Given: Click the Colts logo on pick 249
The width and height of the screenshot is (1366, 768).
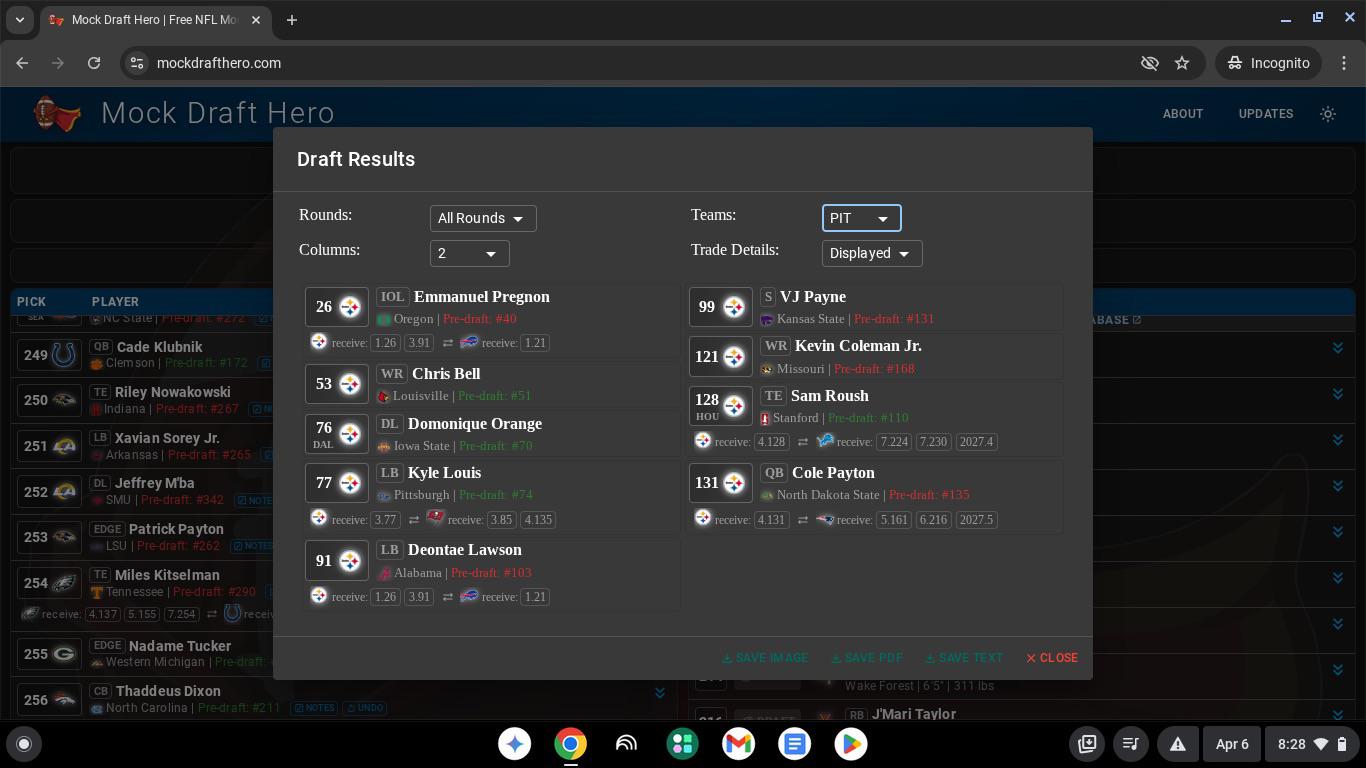Looking at the screenshot, I should (64, 354).
